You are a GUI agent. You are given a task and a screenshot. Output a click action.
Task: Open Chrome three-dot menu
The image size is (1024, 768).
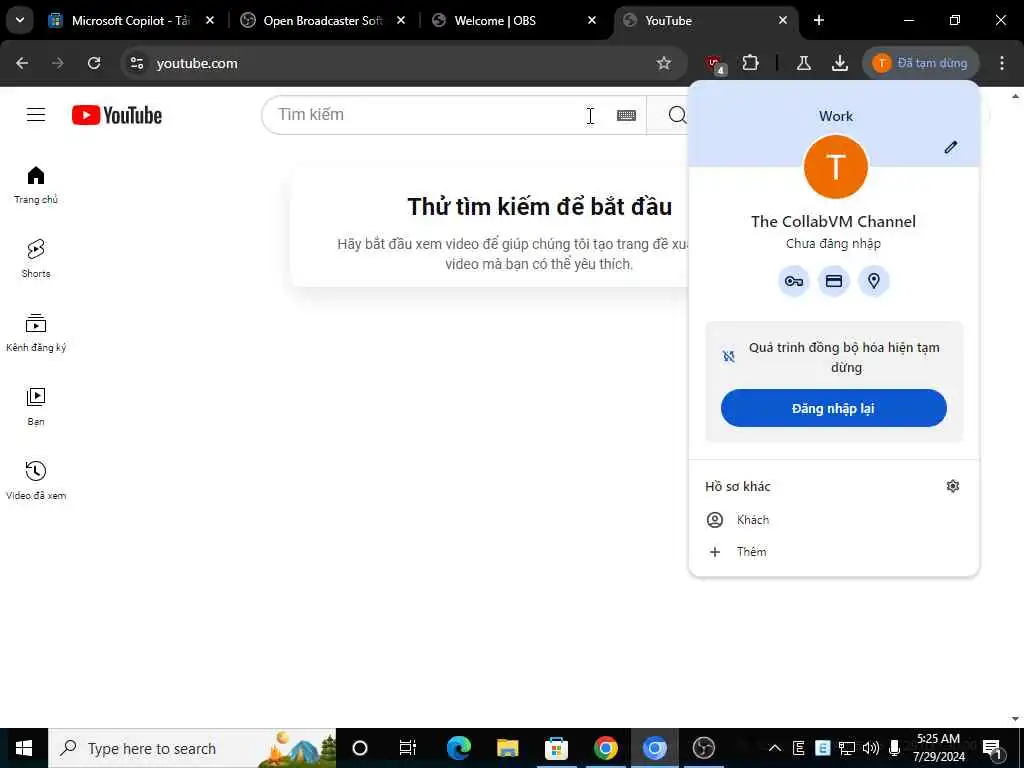1002,63
